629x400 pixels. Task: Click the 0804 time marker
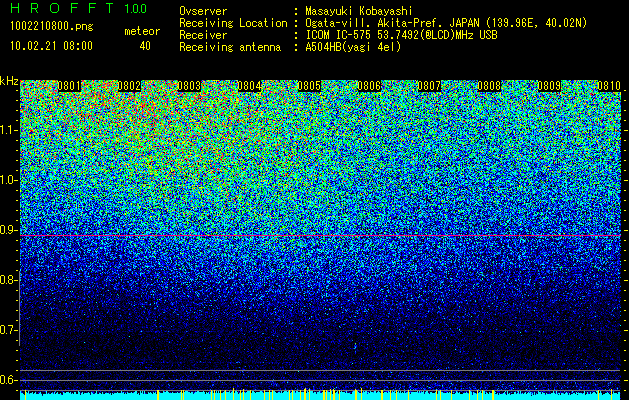tap(249, 86)
